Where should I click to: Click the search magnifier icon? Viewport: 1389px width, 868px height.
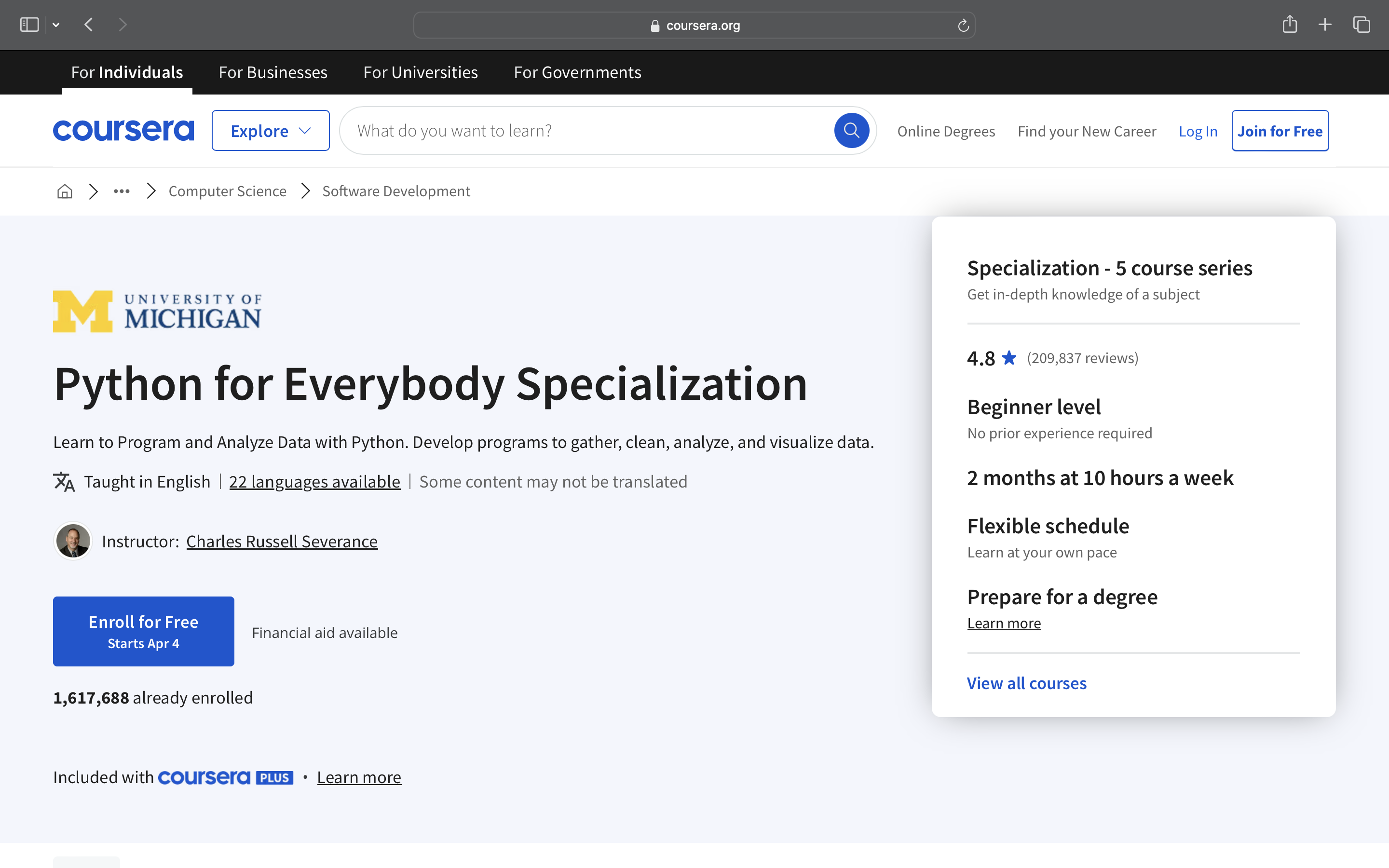tap(851, 130)
